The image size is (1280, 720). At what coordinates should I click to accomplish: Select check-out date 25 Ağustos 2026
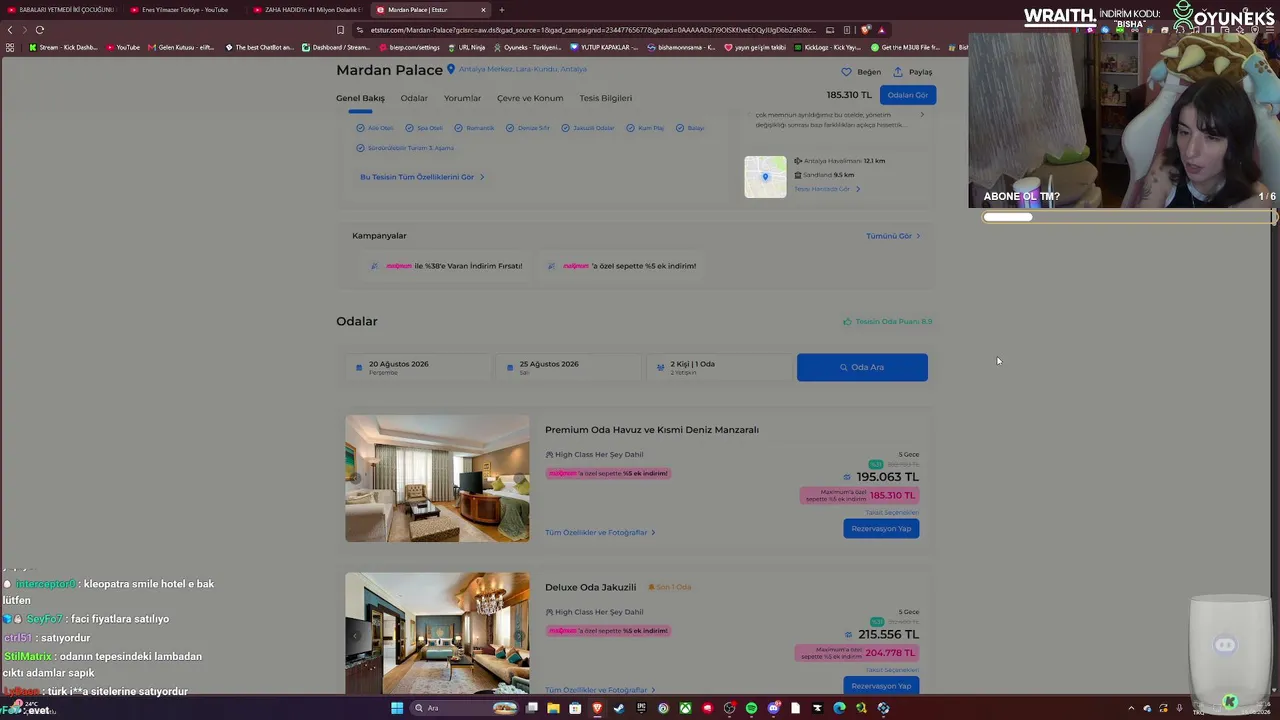[x=568, y=367]
